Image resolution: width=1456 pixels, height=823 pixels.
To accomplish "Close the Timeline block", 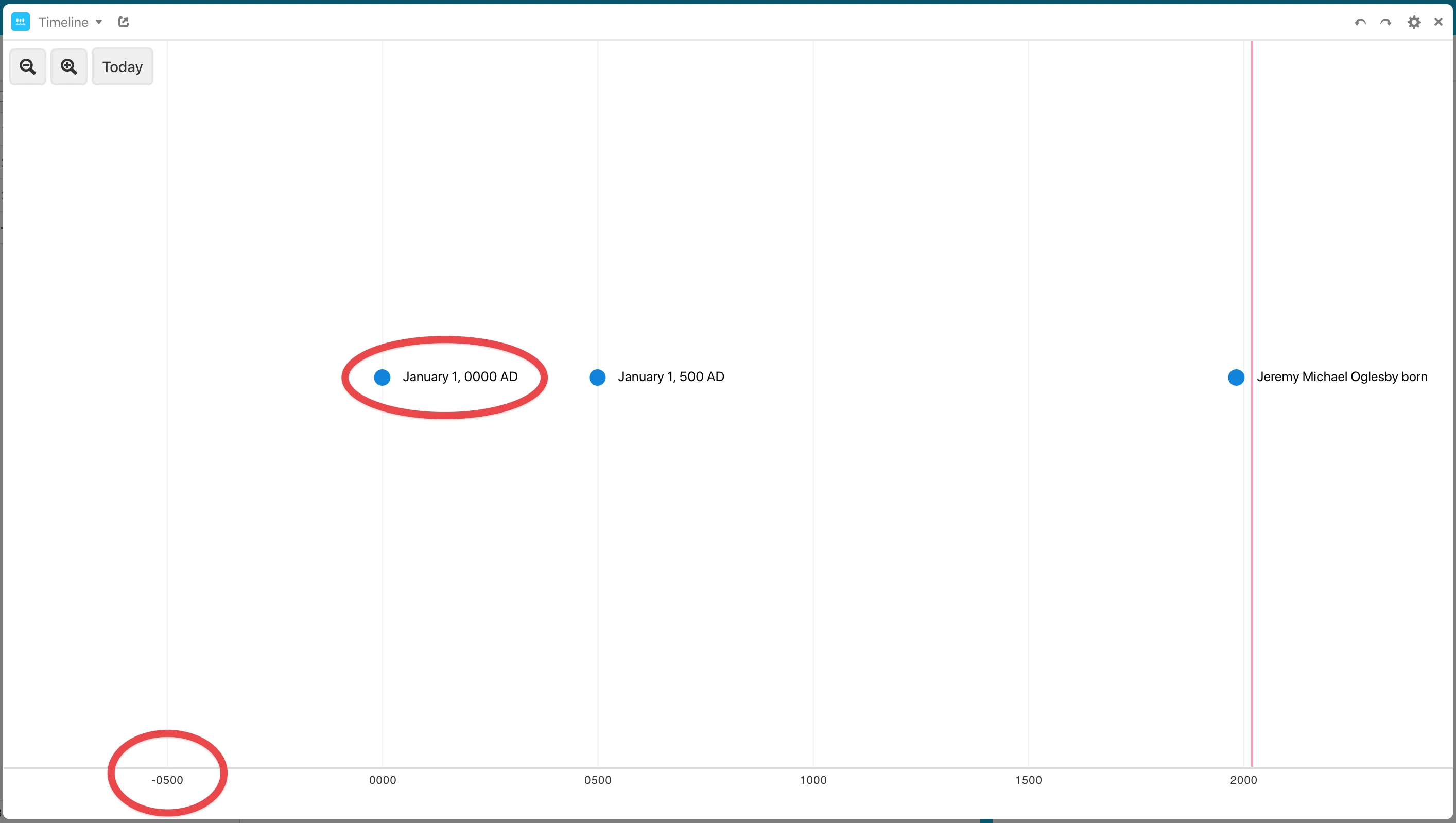I will (1438, 22).
